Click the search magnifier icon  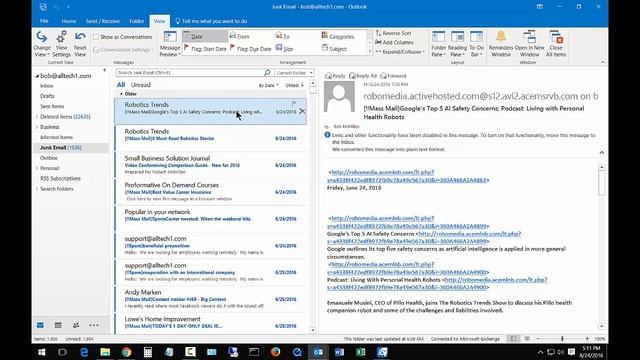click(267, 73)
